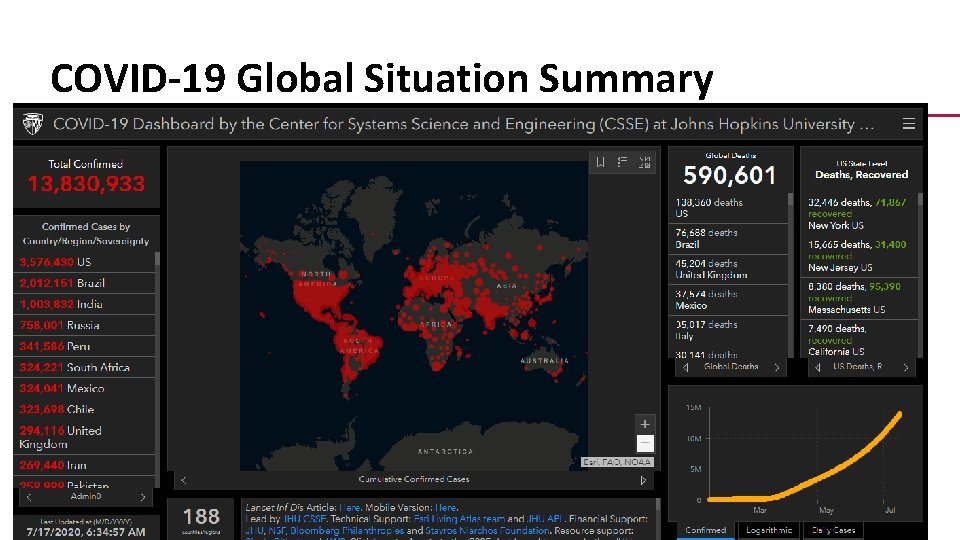The width and height of the screenshot is (960, 540).
Task: Open the map bookmarks icon
Action: (600, 162)
